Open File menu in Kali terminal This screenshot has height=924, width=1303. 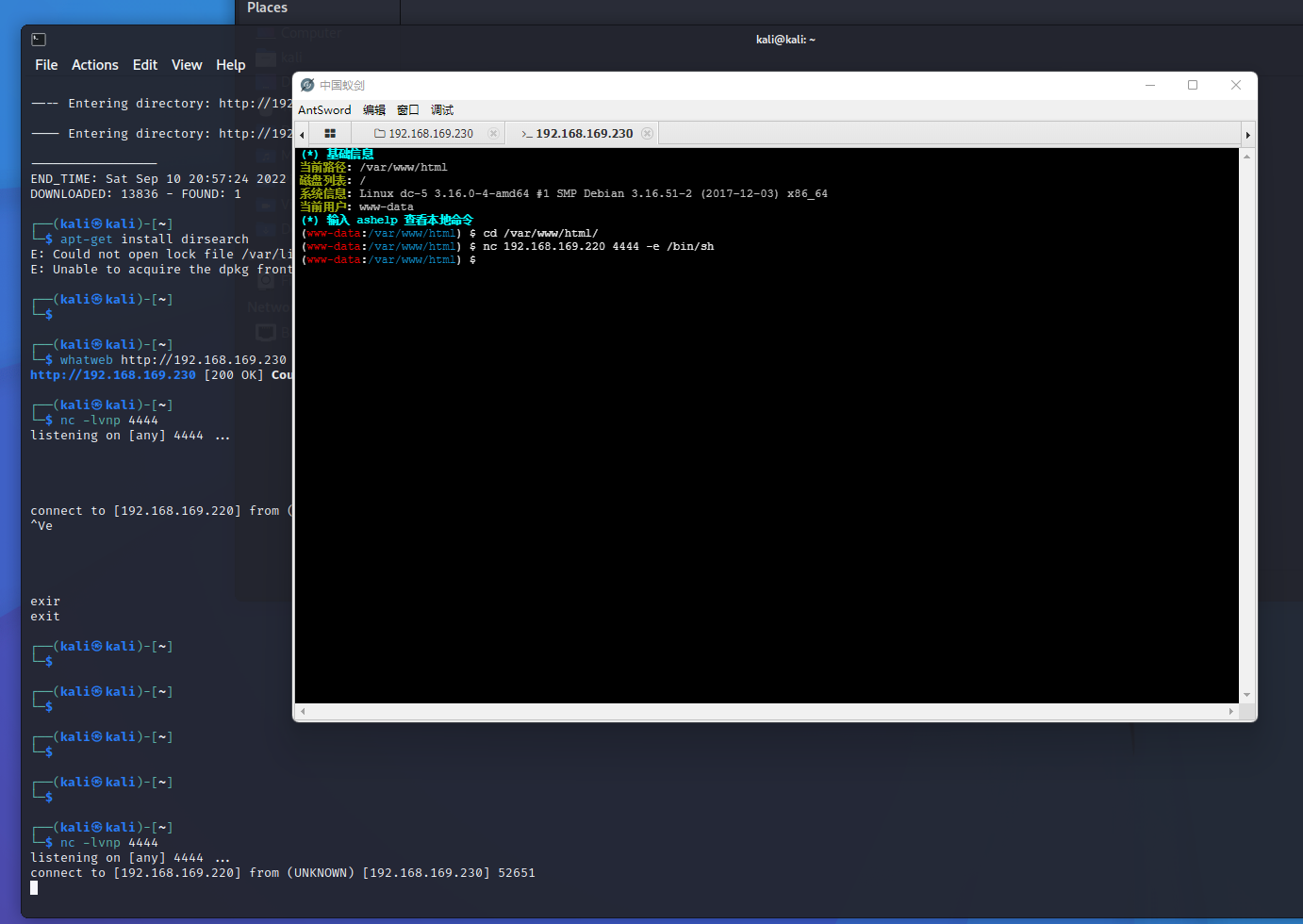46,65
